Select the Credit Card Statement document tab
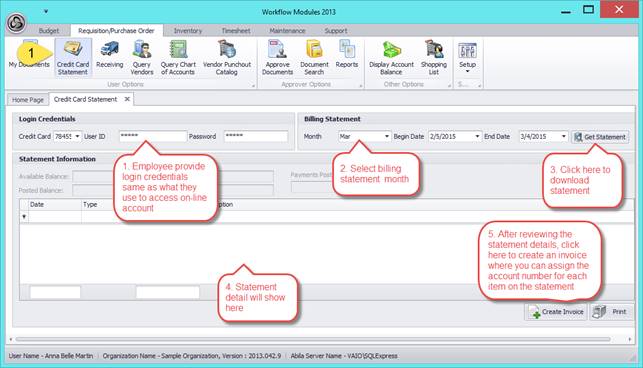 pos(85,99)
